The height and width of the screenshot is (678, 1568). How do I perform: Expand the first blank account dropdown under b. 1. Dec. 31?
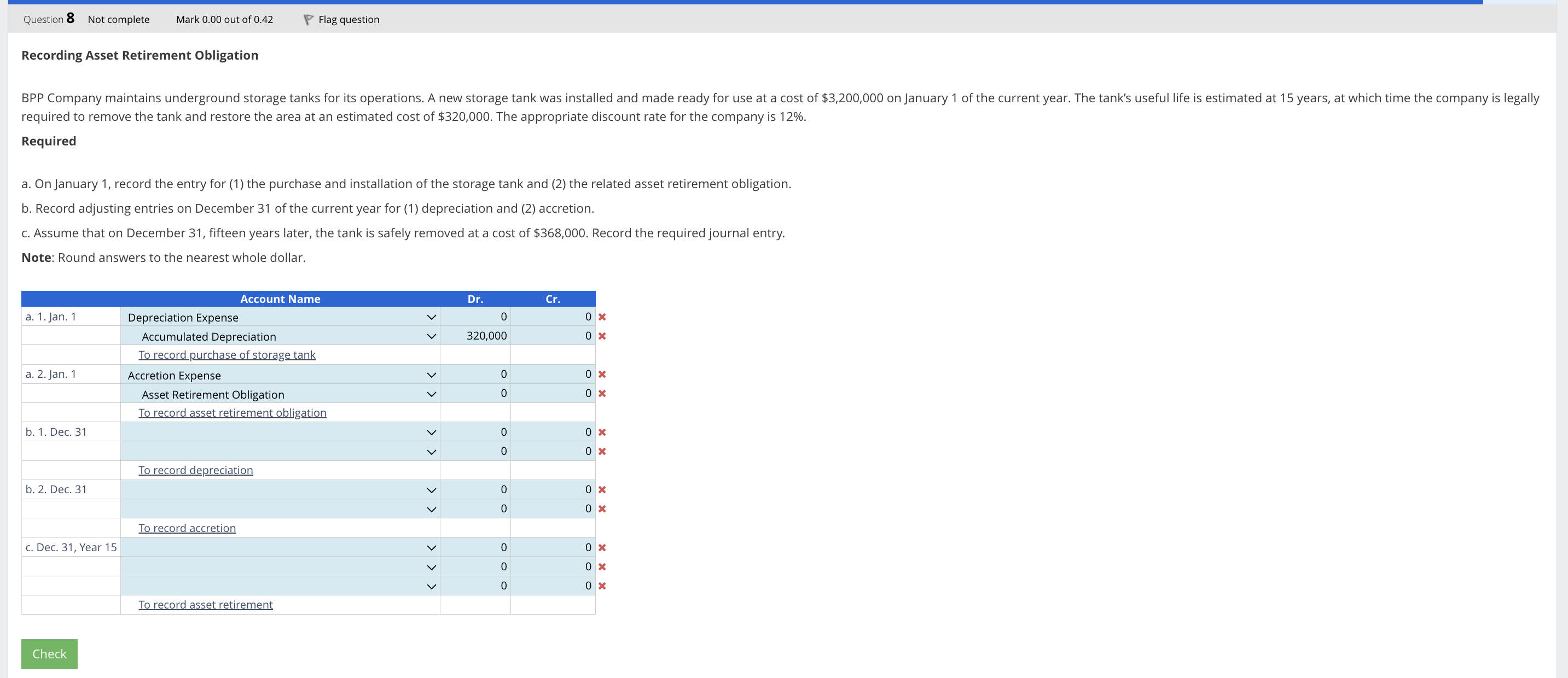coord(431,432)
